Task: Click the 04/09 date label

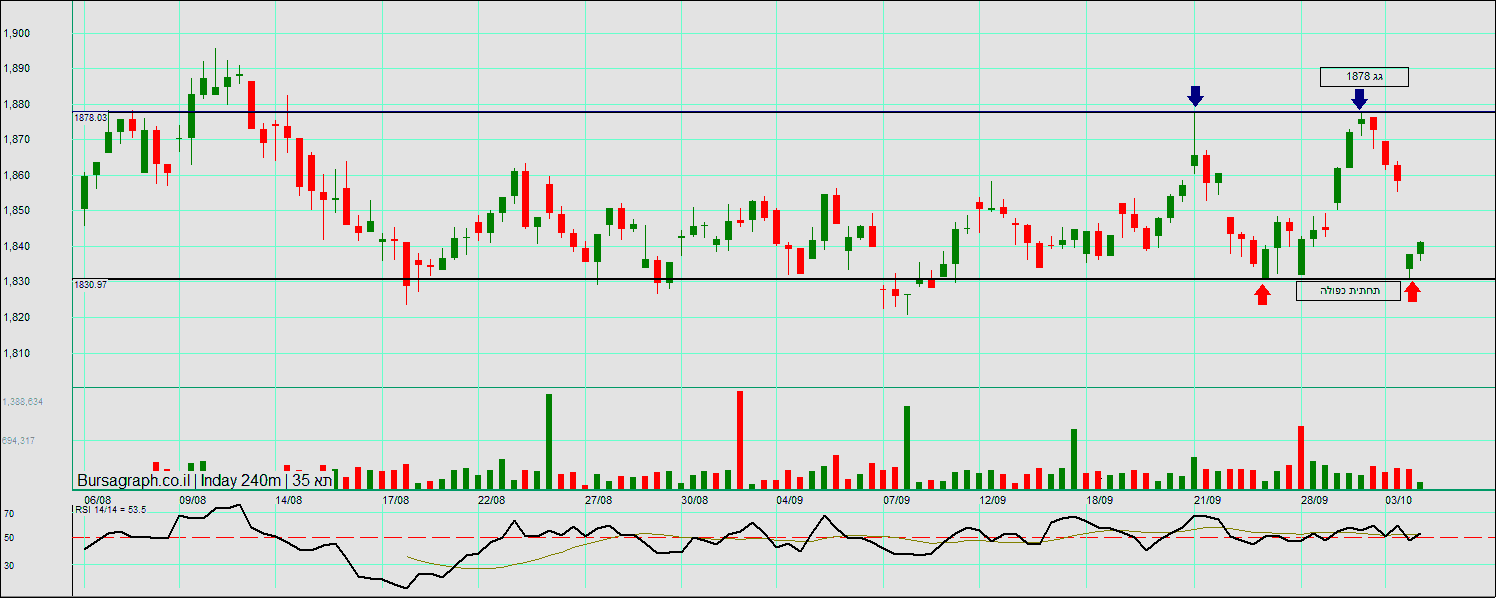Action: pos(789,499)
